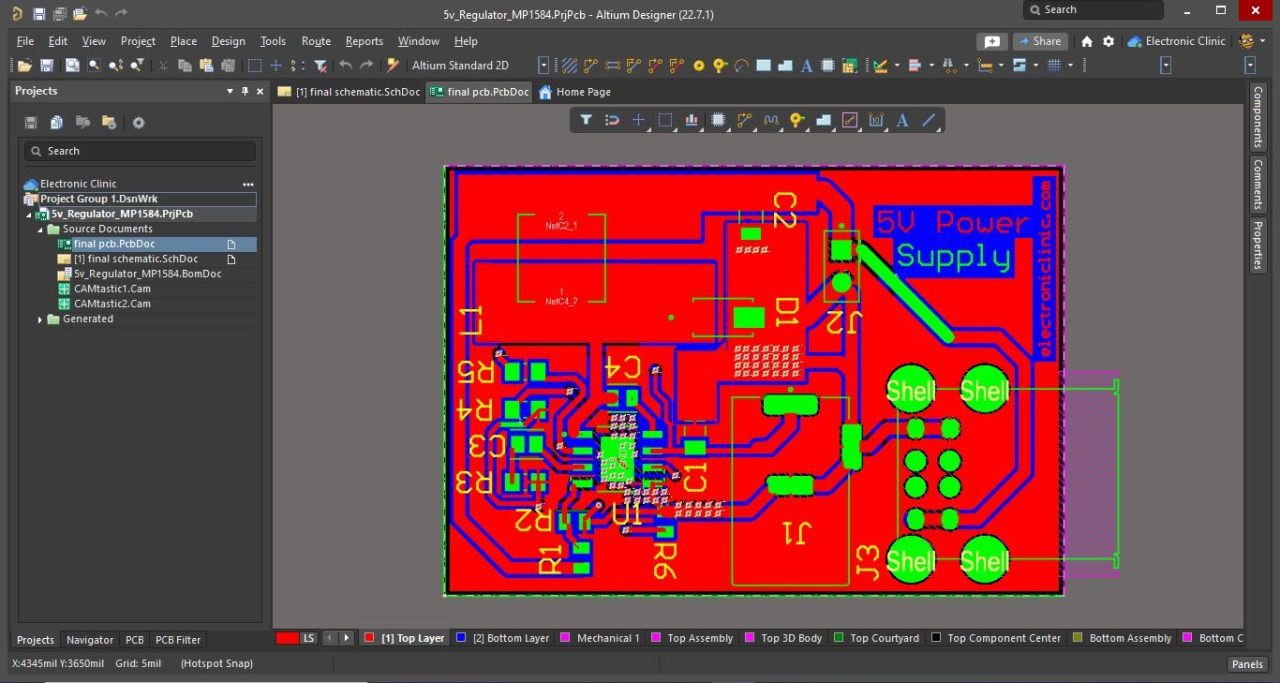Click the Selection Filter funnel in the Active Bar
This screenshot has height=683, width=1280.
coord(586,120)
